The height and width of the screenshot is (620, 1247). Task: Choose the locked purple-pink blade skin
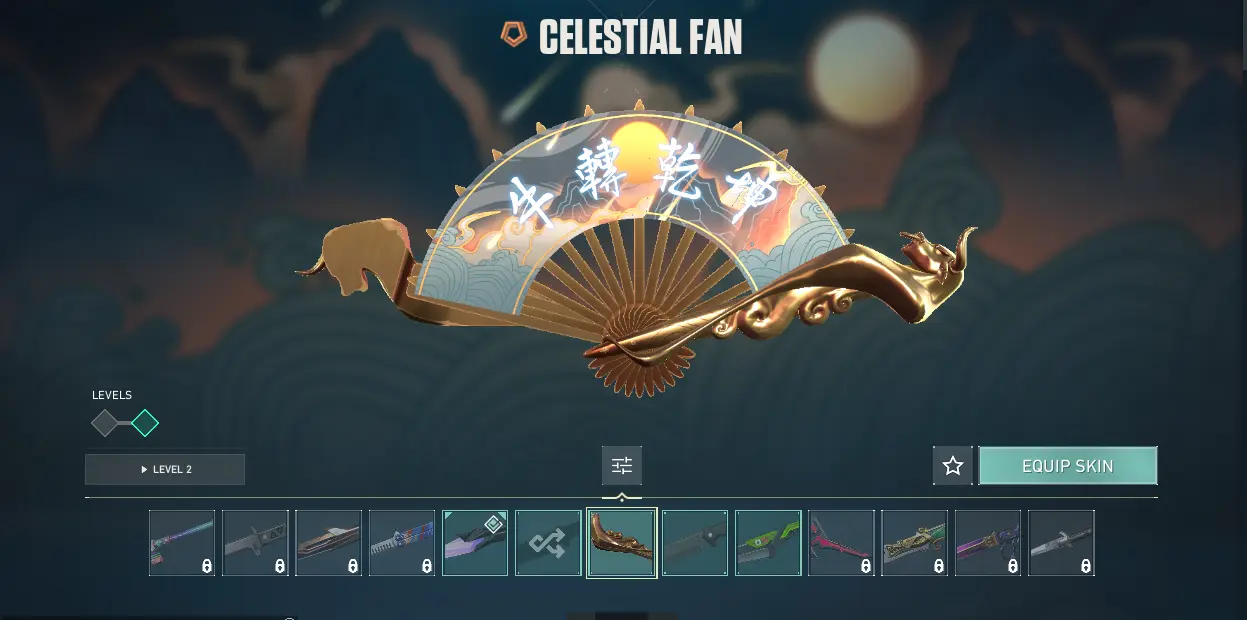988,543
